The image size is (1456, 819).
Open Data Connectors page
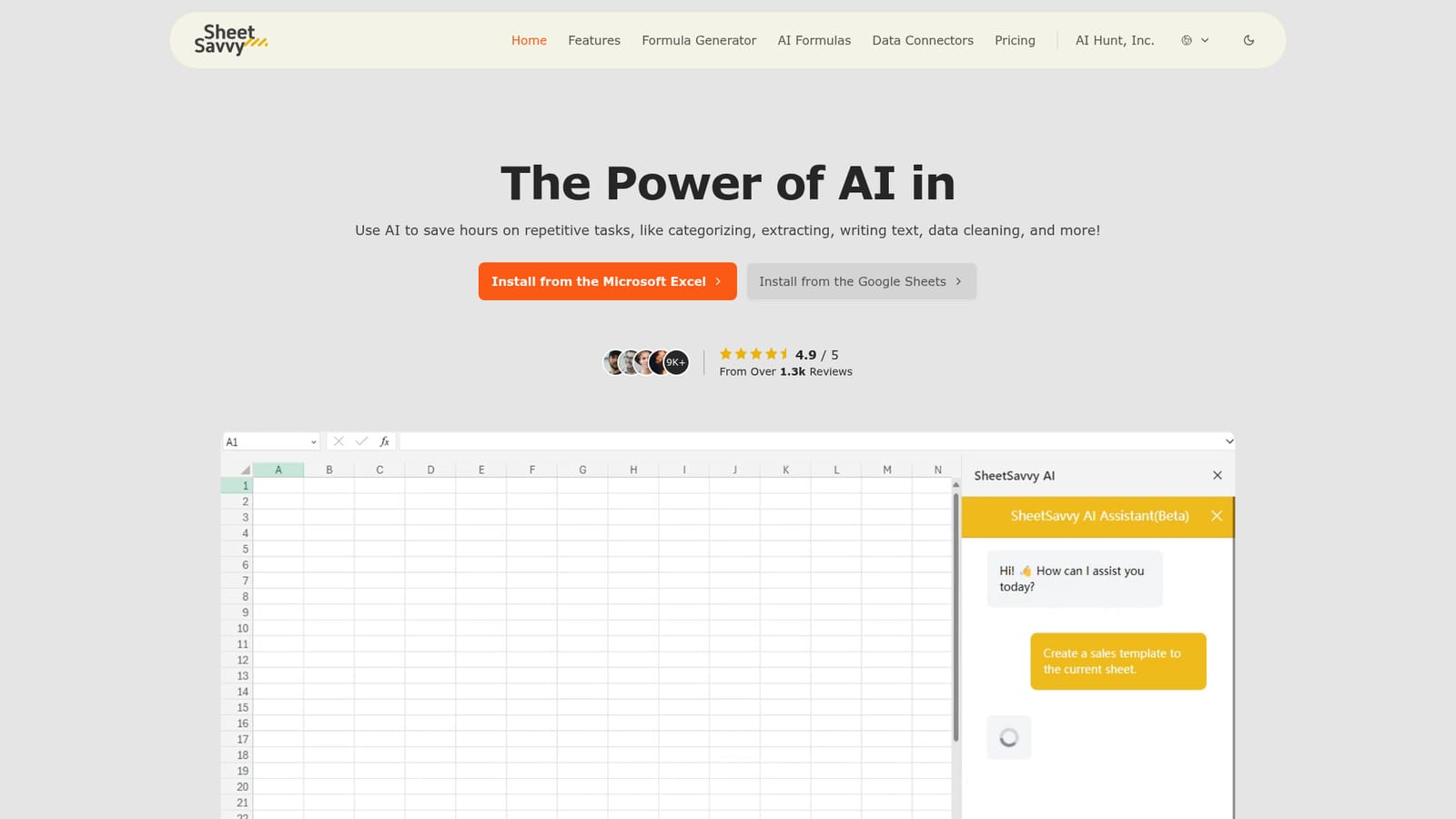(923, 40)
